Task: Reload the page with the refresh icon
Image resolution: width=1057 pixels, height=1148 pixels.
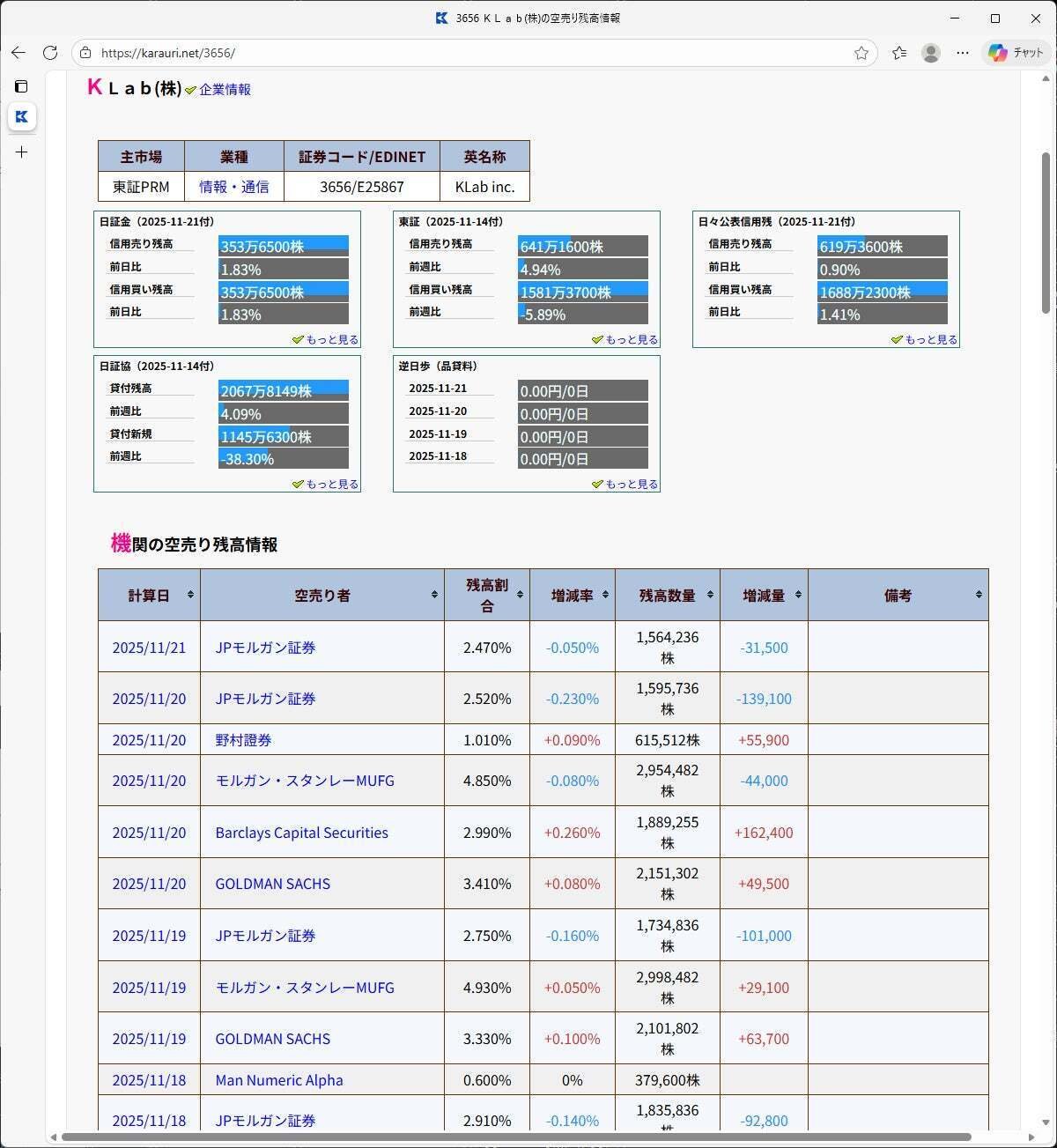Action: tap(50, 53)
